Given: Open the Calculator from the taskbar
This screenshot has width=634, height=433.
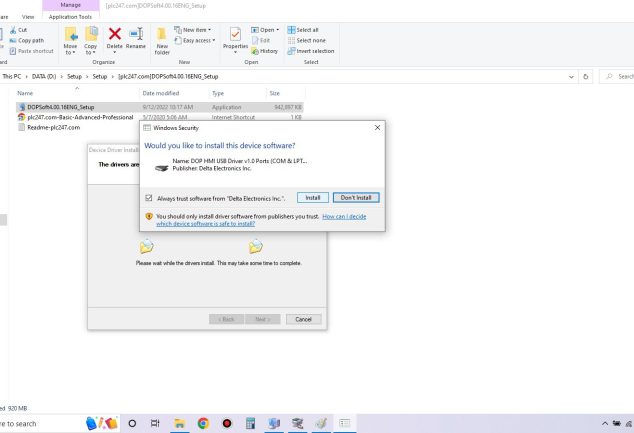Looking at the screenshot, I should (250, 424).
